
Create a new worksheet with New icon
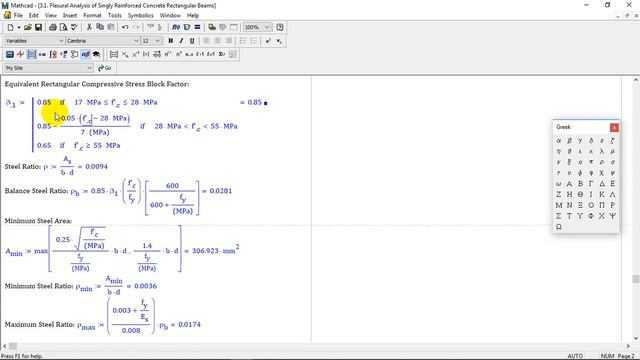point(10,27)
